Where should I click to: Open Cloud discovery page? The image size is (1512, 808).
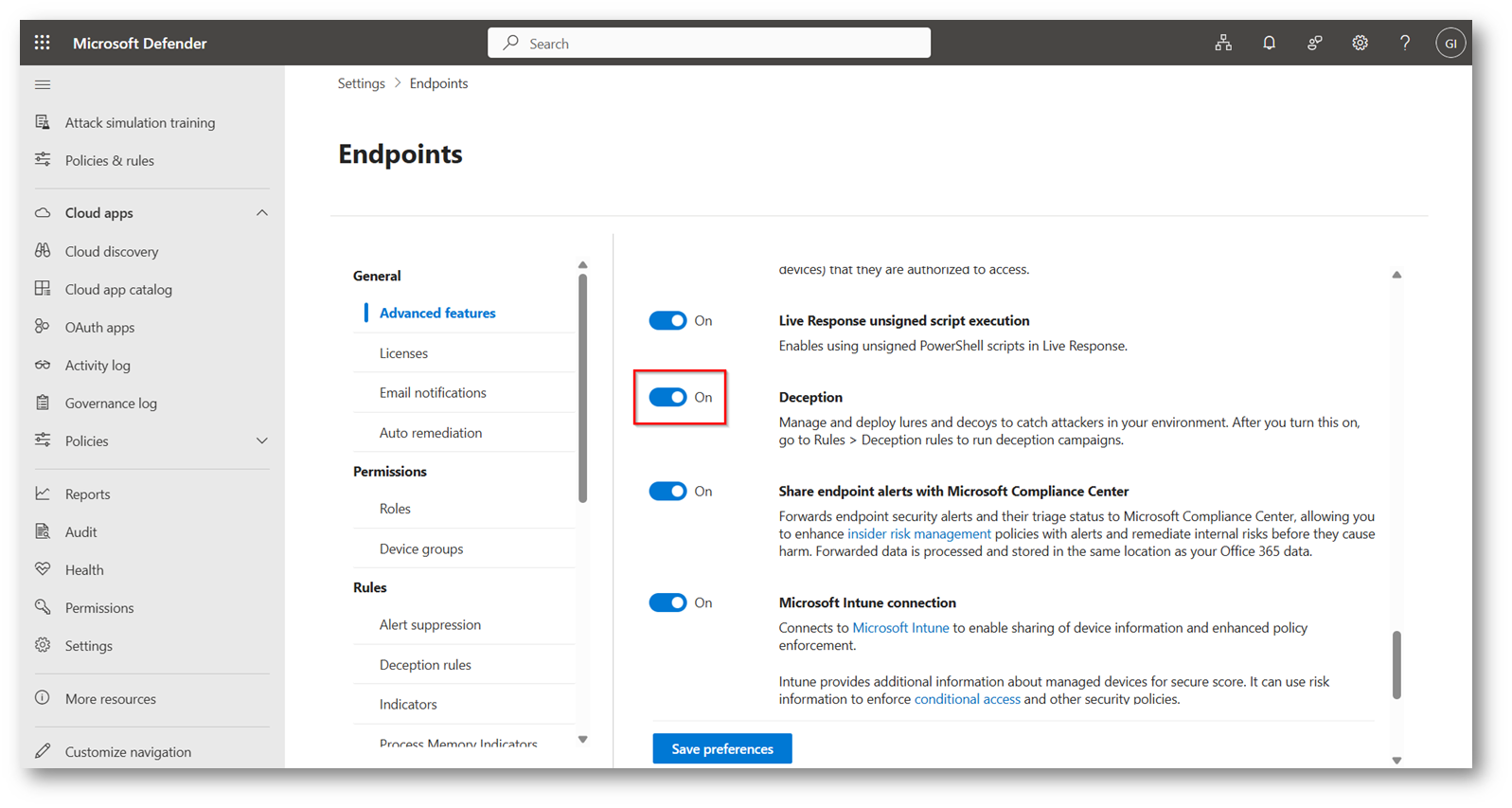[112, 251]
